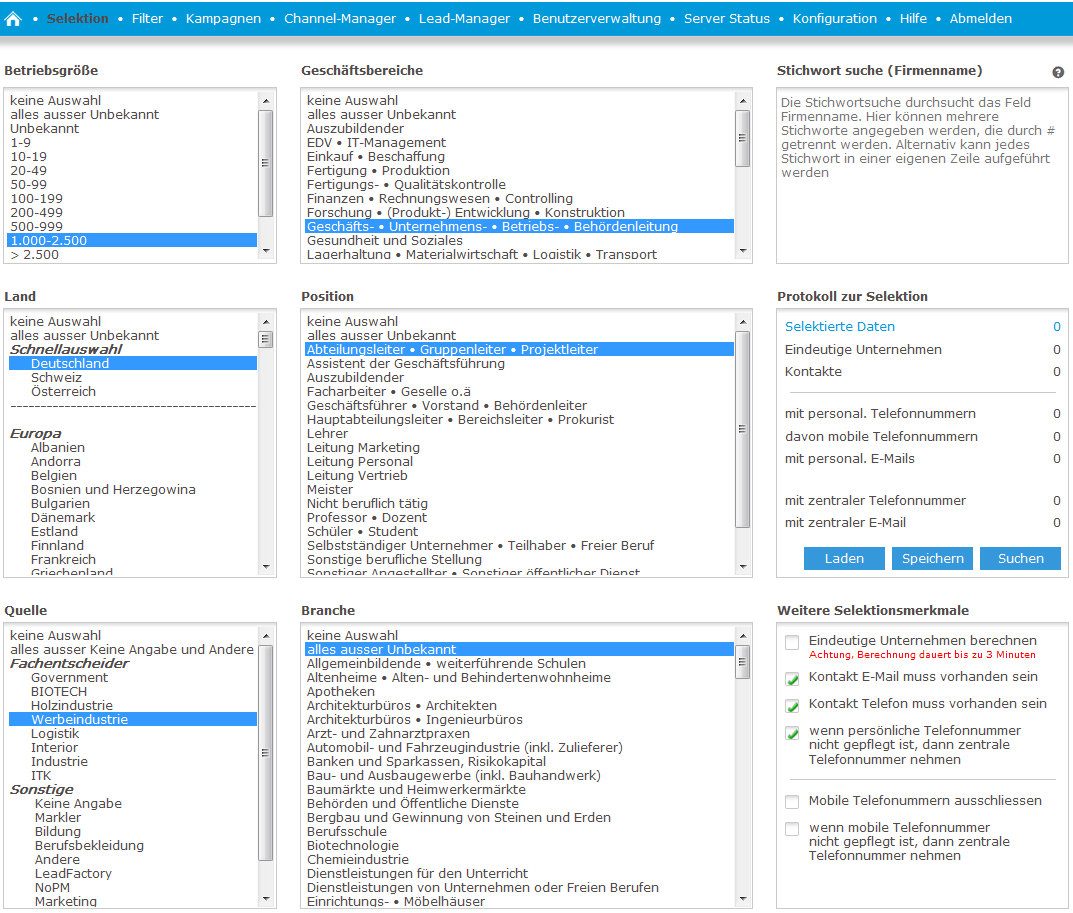The image size is (1073, 913).
Task: Select keine Auswahl in Quelle list
Action: (x=132, y=635)
